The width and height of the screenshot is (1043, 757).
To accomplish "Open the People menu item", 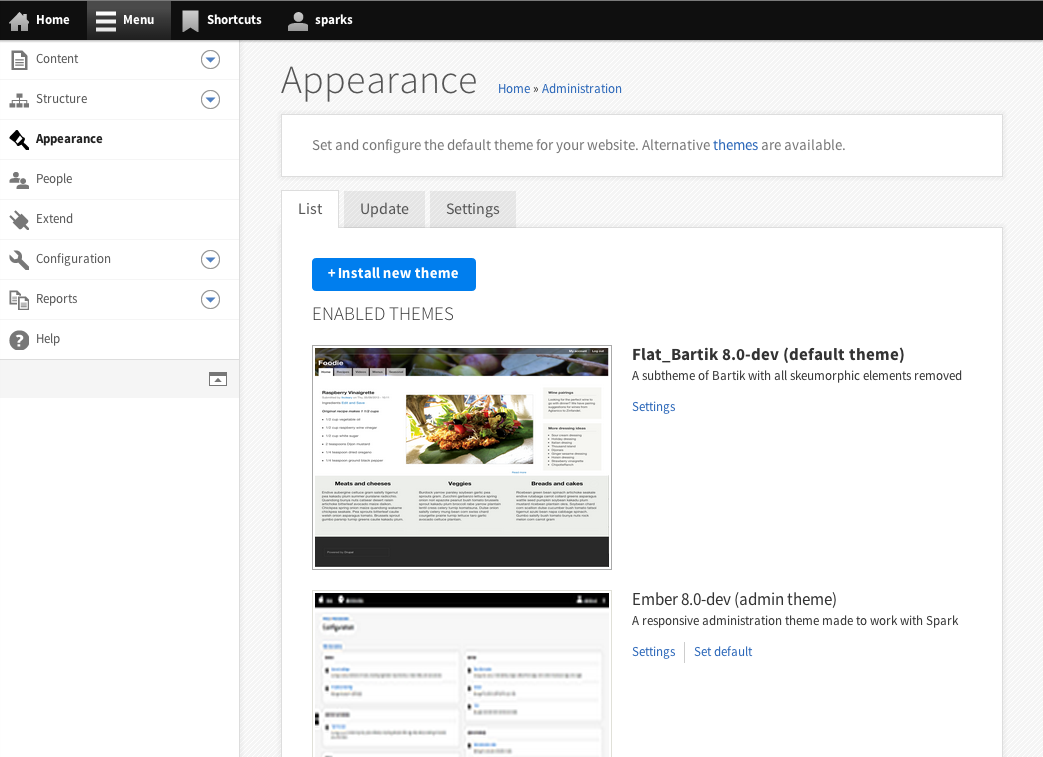I will pos(54,178).
